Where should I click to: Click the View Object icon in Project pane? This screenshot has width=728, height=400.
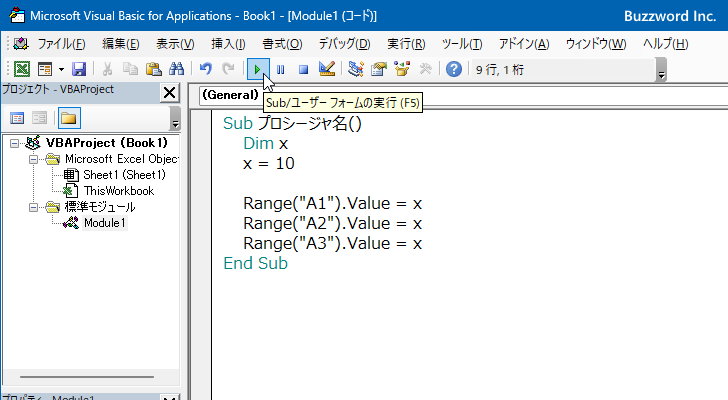pyautogui.click(x=39, y=118)
